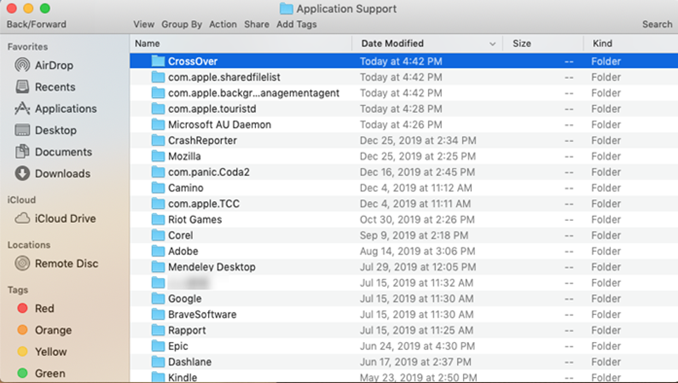Open the View toolbar menu

(144, 24)
